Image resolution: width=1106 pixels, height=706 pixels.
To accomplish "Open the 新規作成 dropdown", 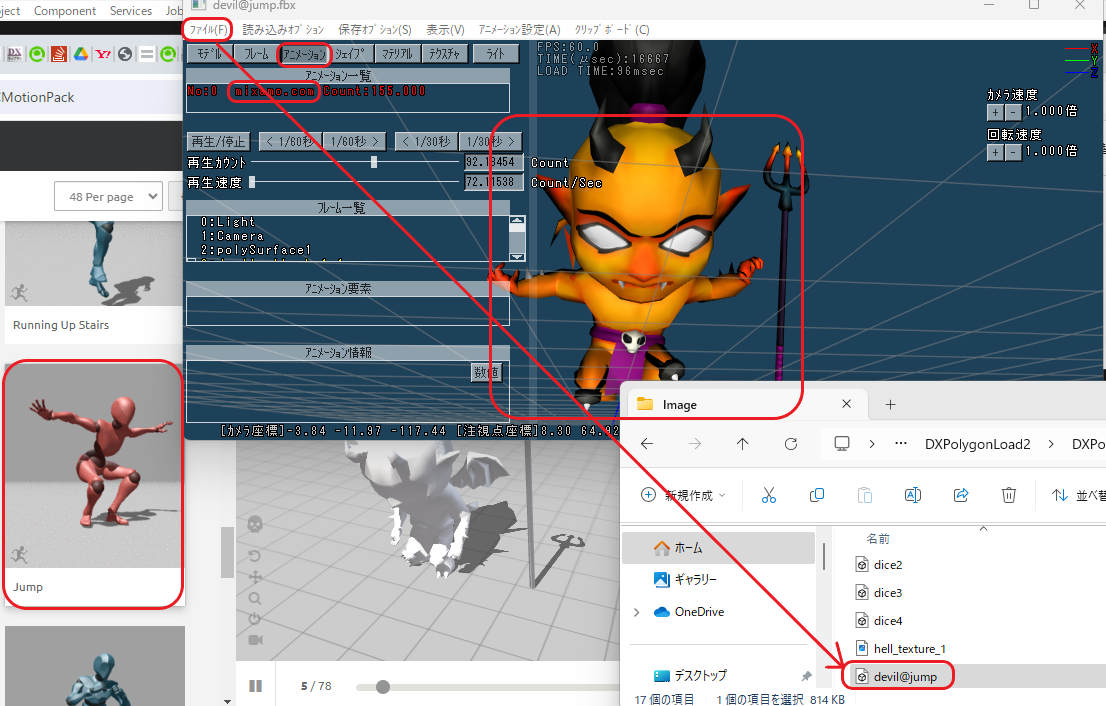I will 683,495.
